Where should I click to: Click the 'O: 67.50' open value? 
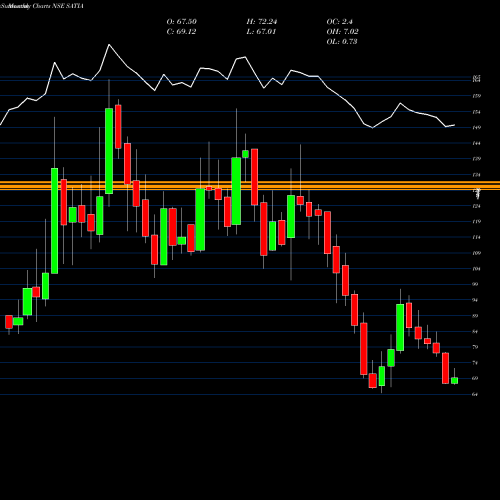[x=181, y=22]
